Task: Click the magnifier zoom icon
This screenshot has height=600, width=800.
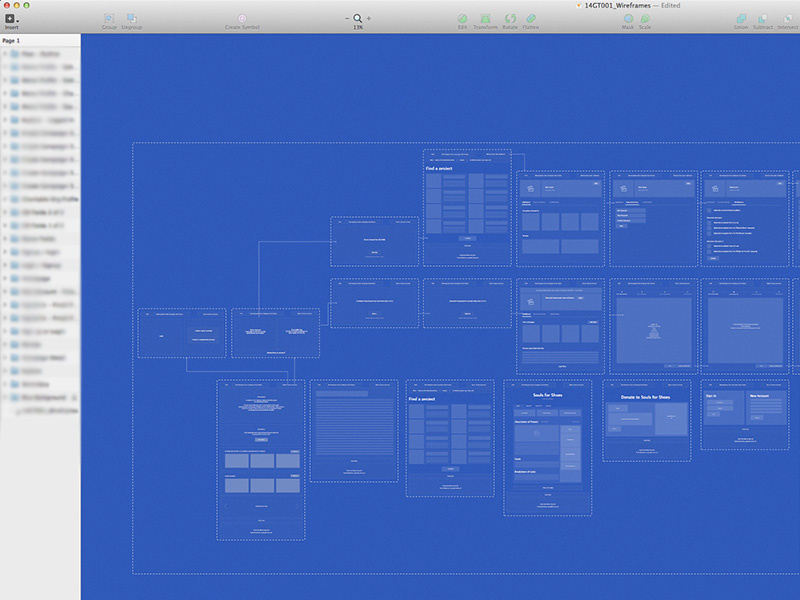Action: 358,18
